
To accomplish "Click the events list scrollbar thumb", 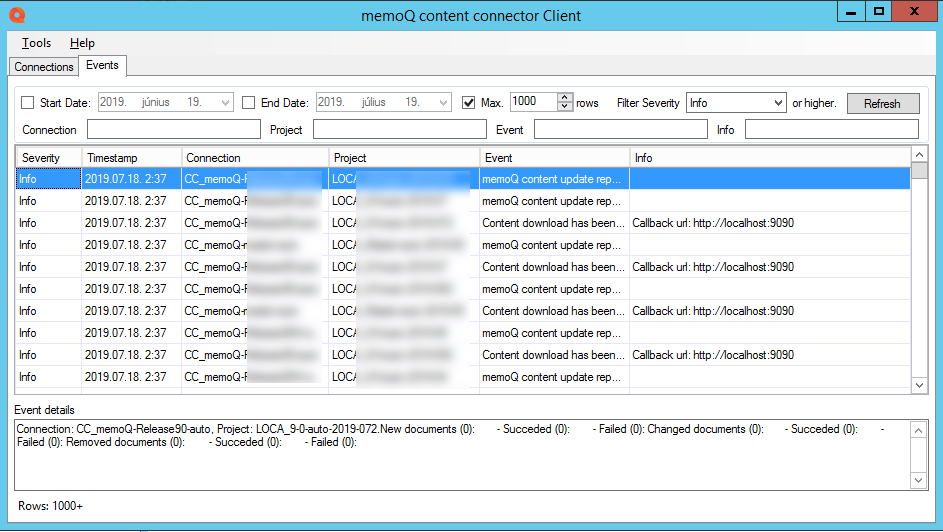I will tap(919, 170).
